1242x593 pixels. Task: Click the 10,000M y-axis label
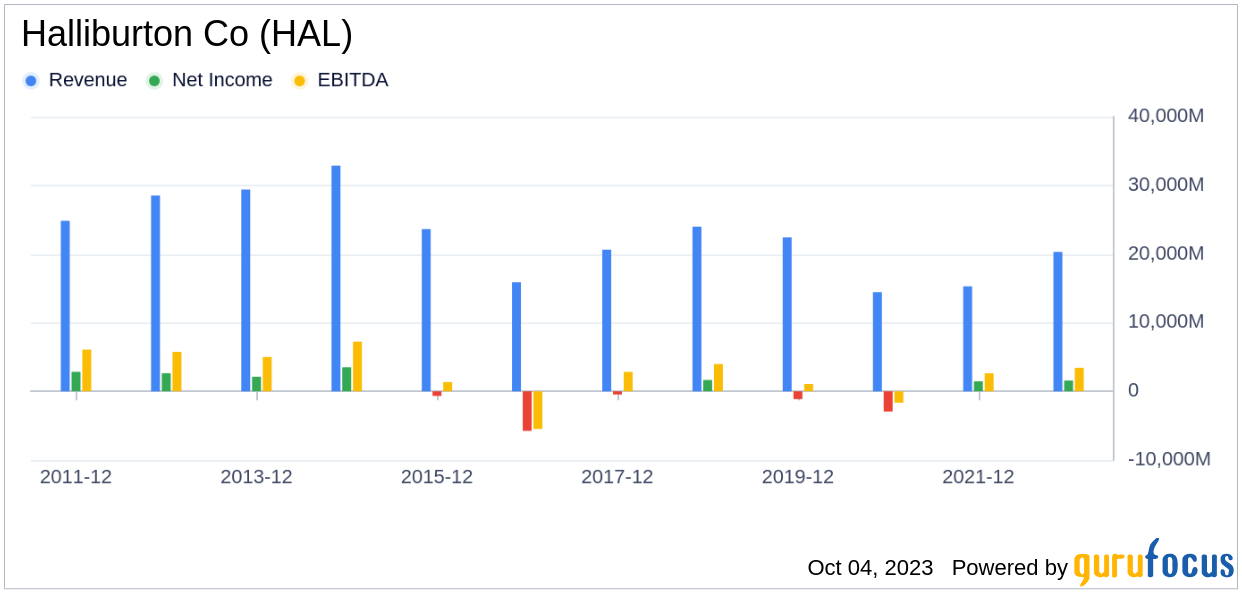[1165, 322]
